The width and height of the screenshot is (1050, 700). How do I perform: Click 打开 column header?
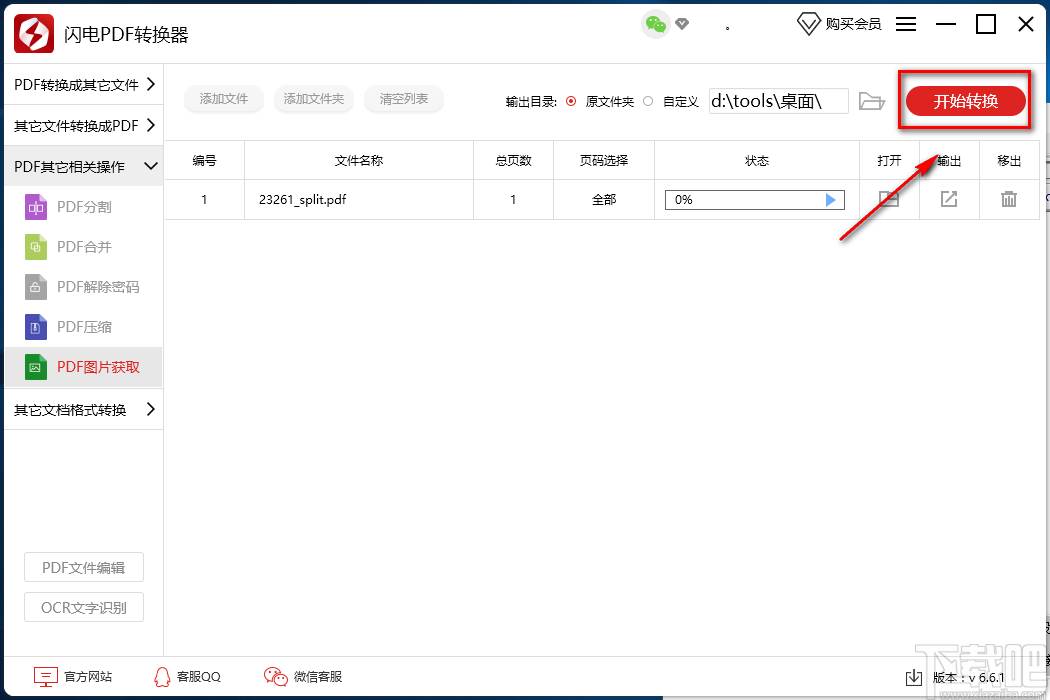click(x=889, y=161)
